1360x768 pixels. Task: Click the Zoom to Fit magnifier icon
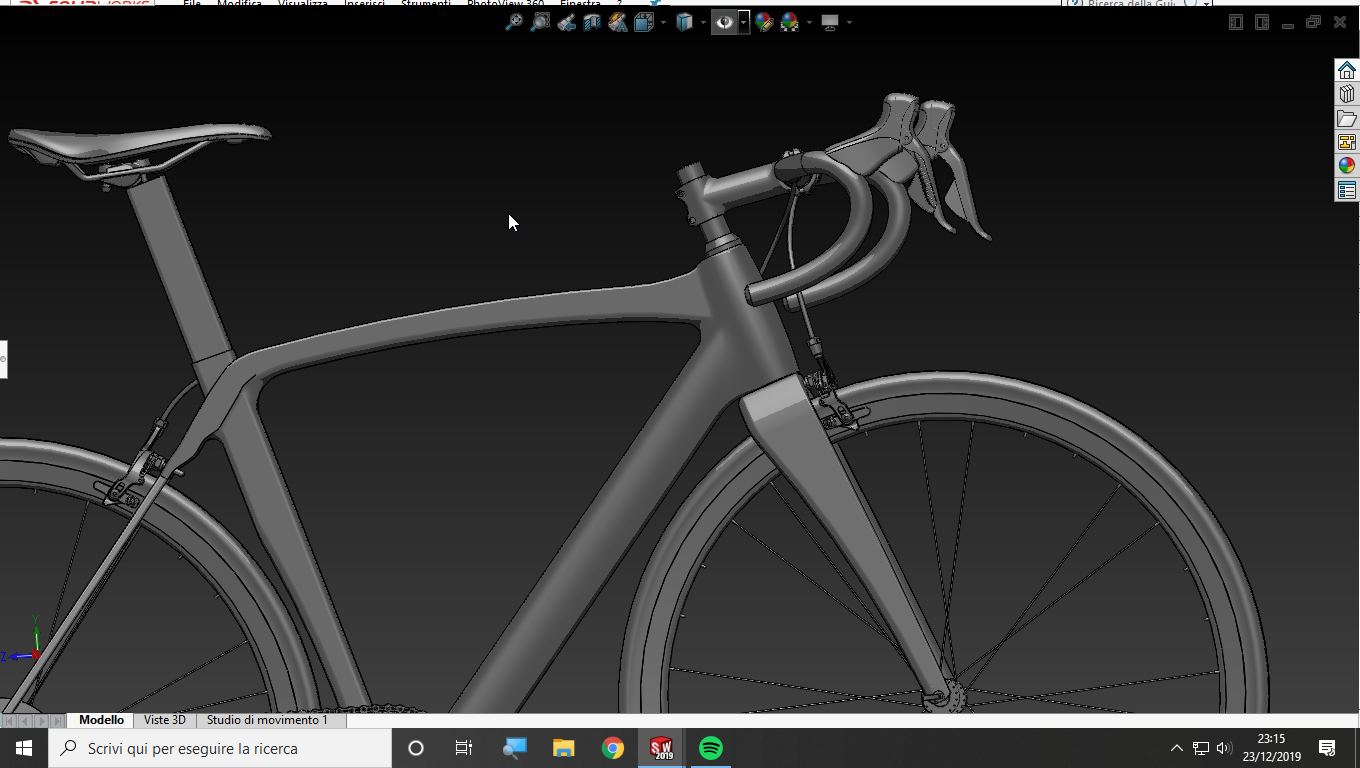pyautogui.click(x=513, y=22)
